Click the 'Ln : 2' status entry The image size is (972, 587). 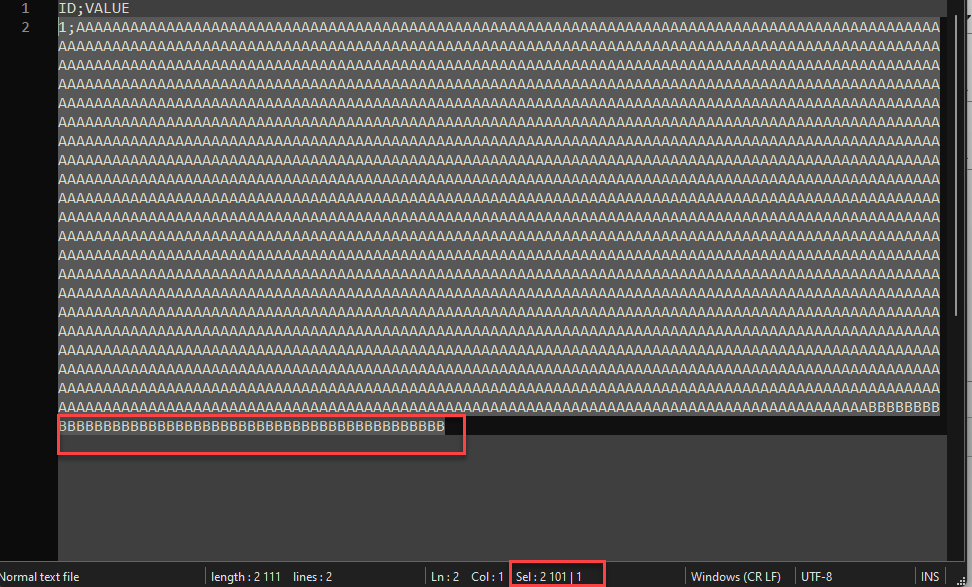[x=445, y=576]
